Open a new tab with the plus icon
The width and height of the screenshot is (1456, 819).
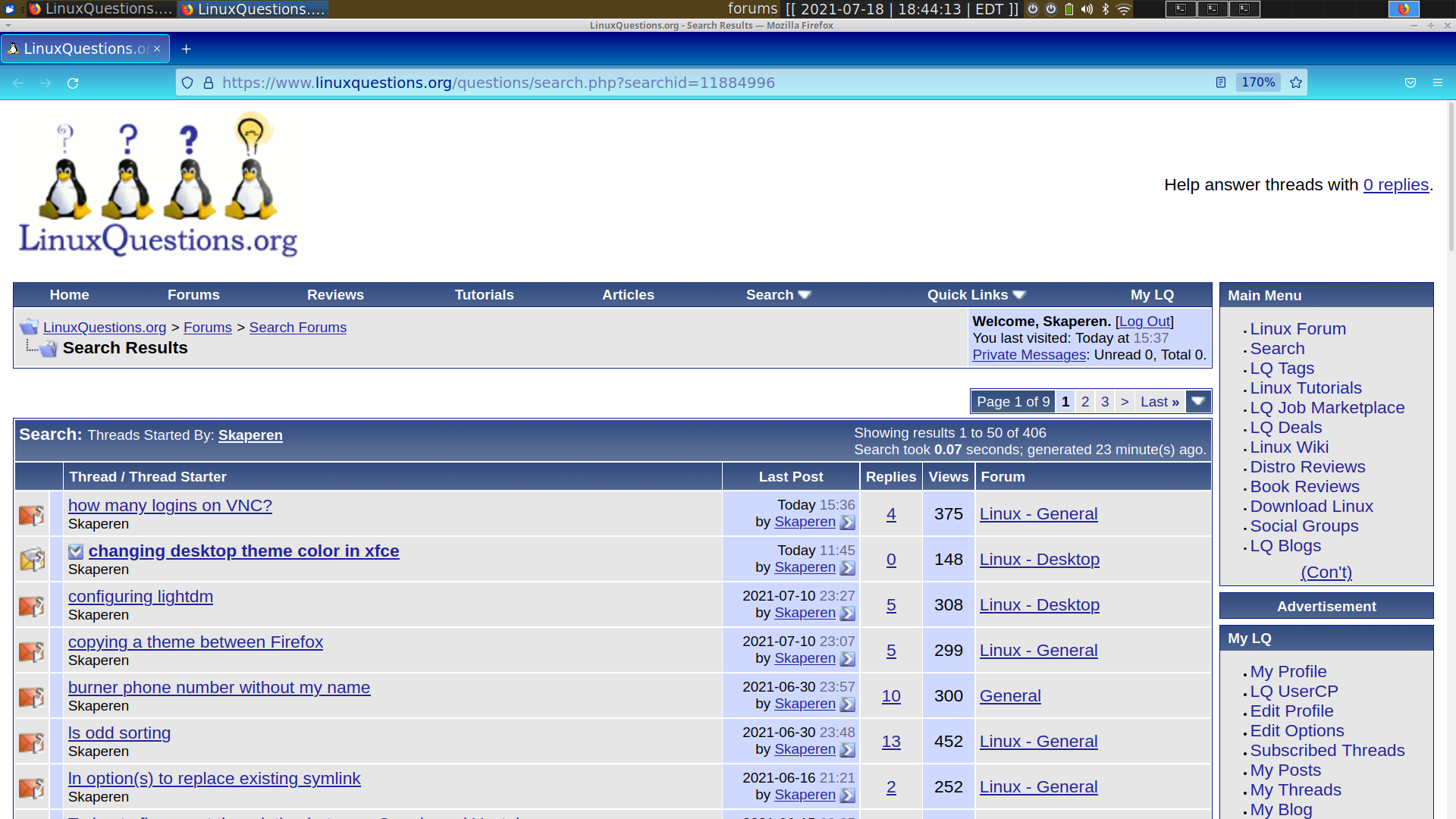[186, 49]
